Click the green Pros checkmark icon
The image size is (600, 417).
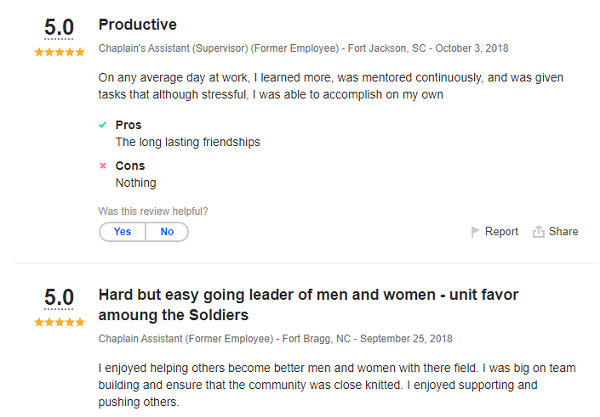(103, 125)
